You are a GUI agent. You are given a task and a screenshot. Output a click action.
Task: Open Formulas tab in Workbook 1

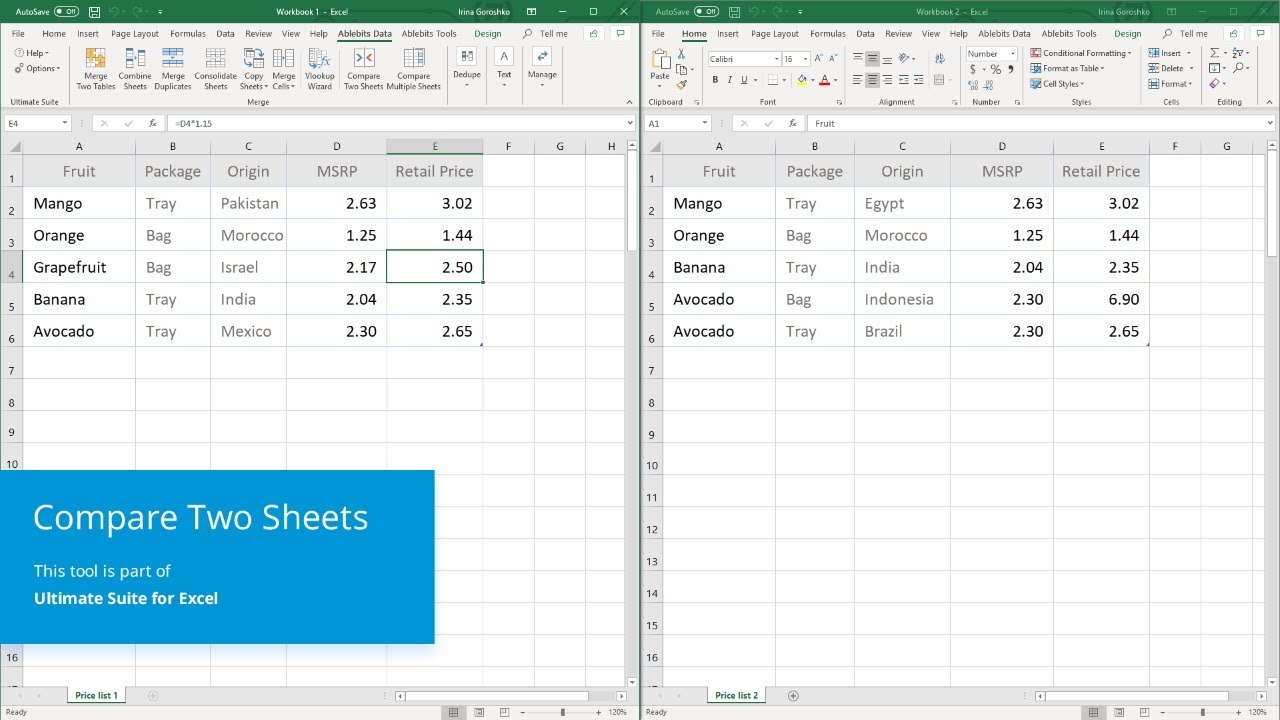point(188,33)
